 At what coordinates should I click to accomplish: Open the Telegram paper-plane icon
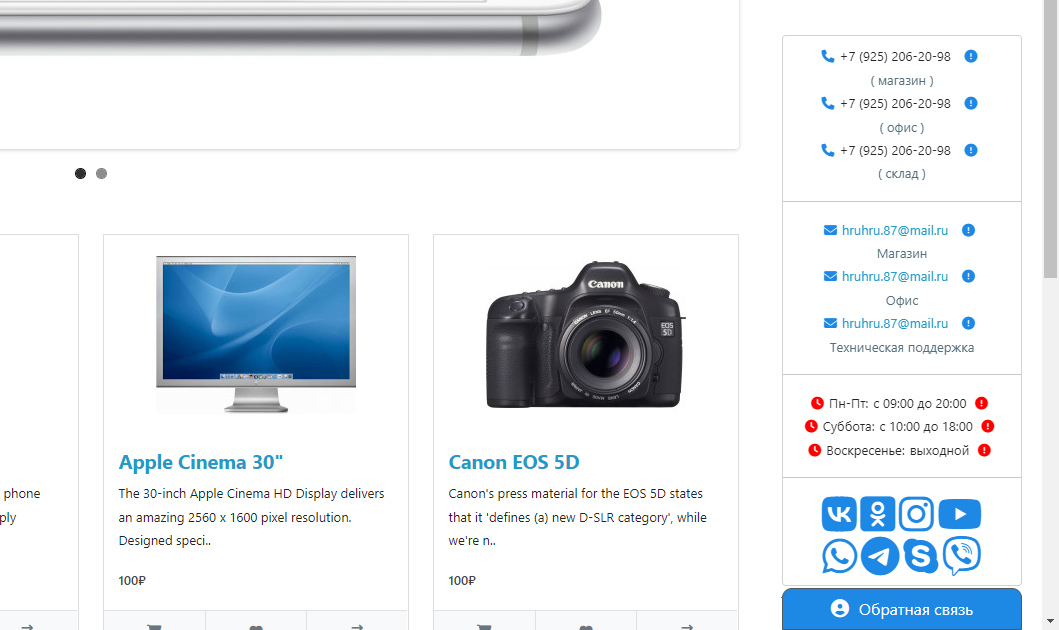879,556
